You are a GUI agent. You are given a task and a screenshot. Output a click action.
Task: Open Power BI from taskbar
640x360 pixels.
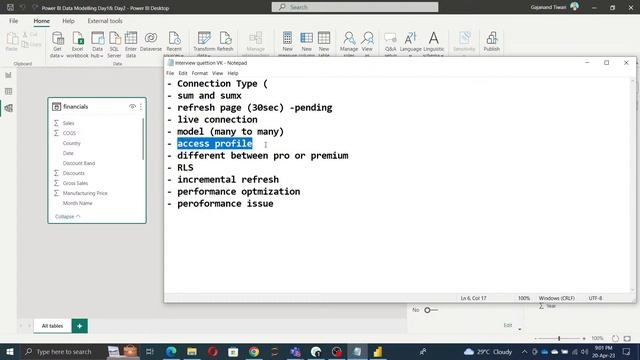click(378, 351)
